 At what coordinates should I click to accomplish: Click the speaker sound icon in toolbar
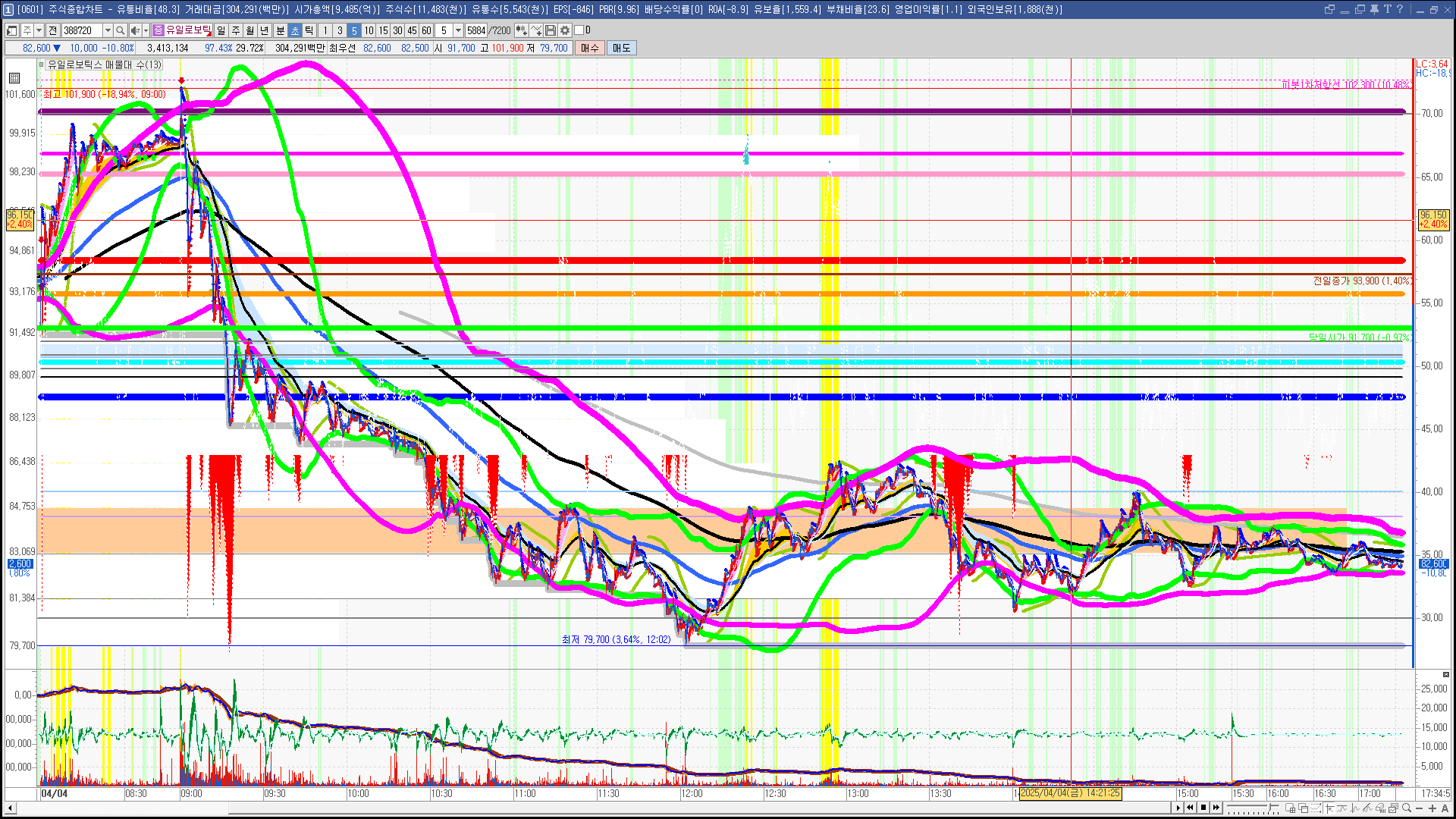(134, 30)
